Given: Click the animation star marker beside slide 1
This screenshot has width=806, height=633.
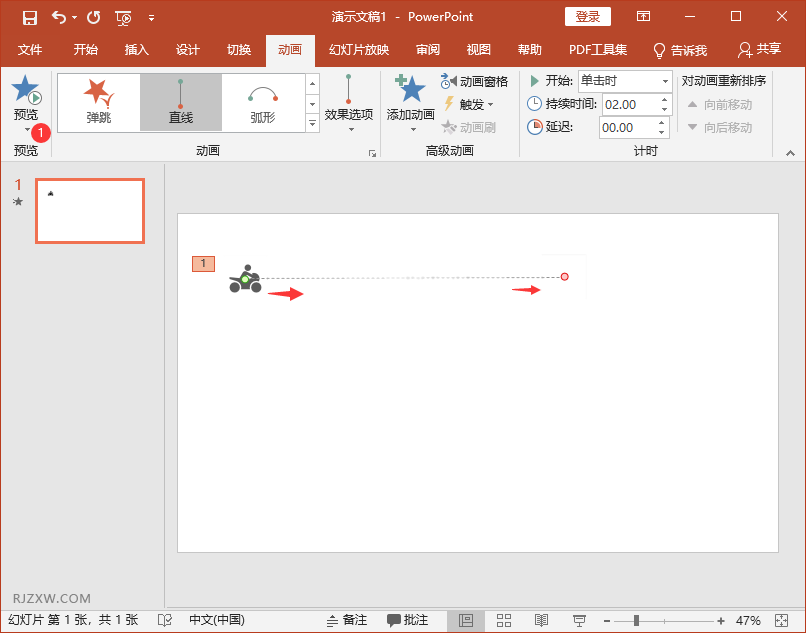Looking at the screenshot, I should tap(18, 202).
